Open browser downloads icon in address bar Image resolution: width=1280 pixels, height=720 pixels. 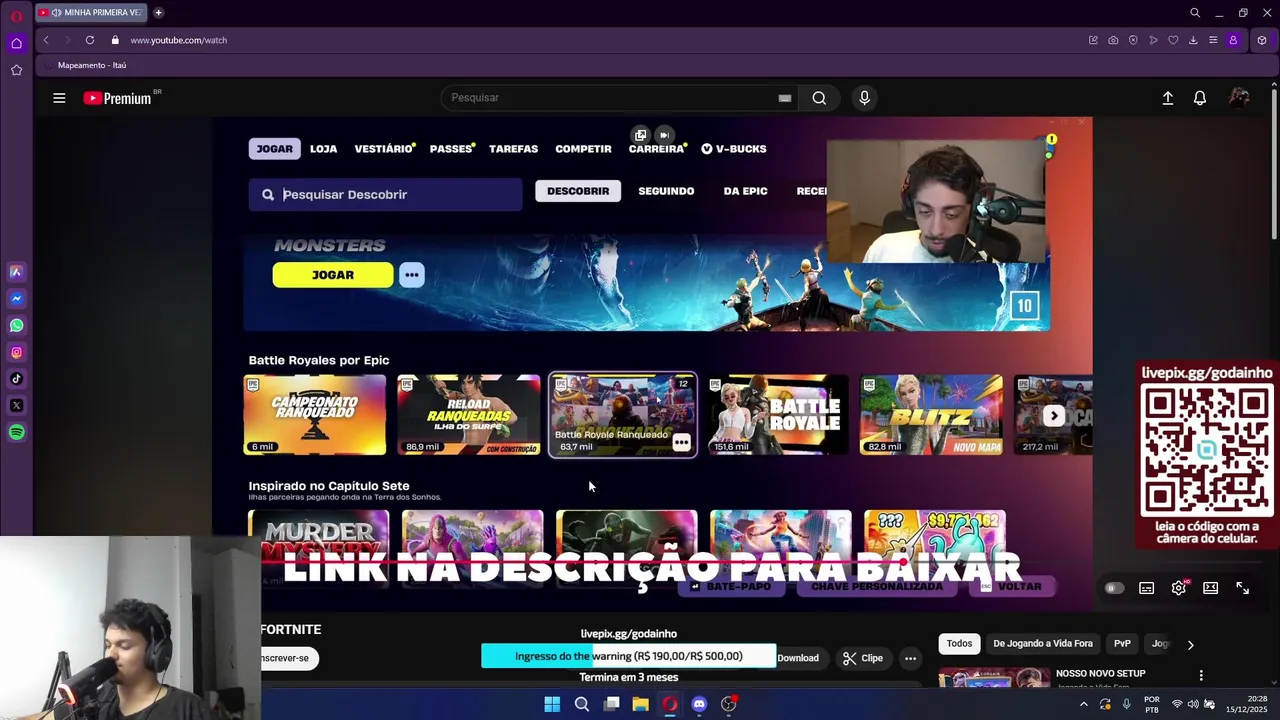tap(1193, 40)
